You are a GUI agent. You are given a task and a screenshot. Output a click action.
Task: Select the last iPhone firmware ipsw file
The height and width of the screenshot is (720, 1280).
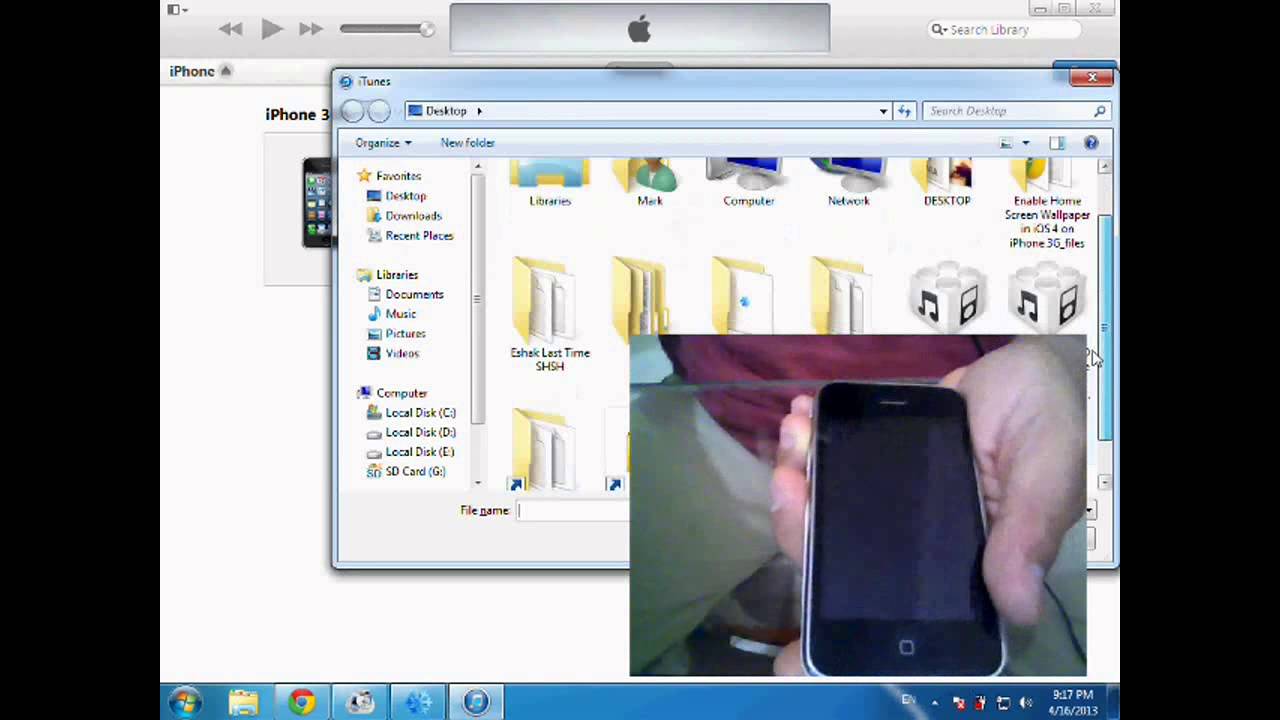(1047, 298)
